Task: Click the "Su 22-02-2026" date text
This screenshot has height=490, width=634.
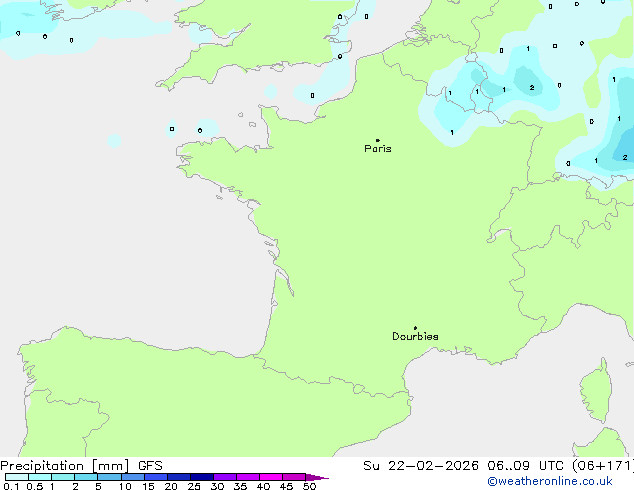Action: (421, 466)
